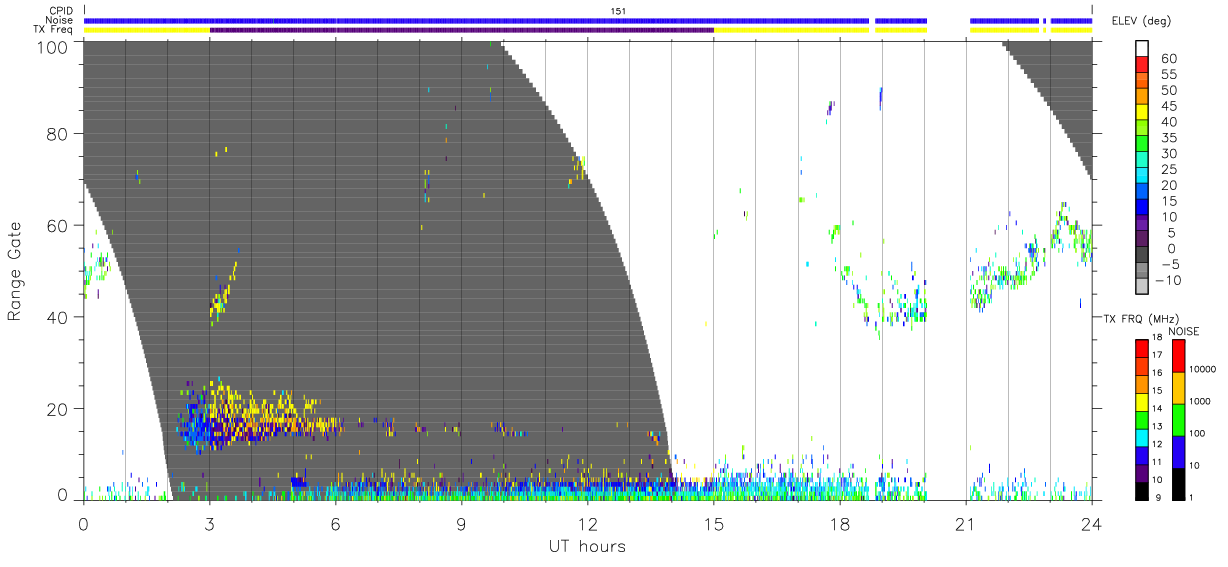Click the yellow TX Freq strip before 3 UT

pos(146,30)
